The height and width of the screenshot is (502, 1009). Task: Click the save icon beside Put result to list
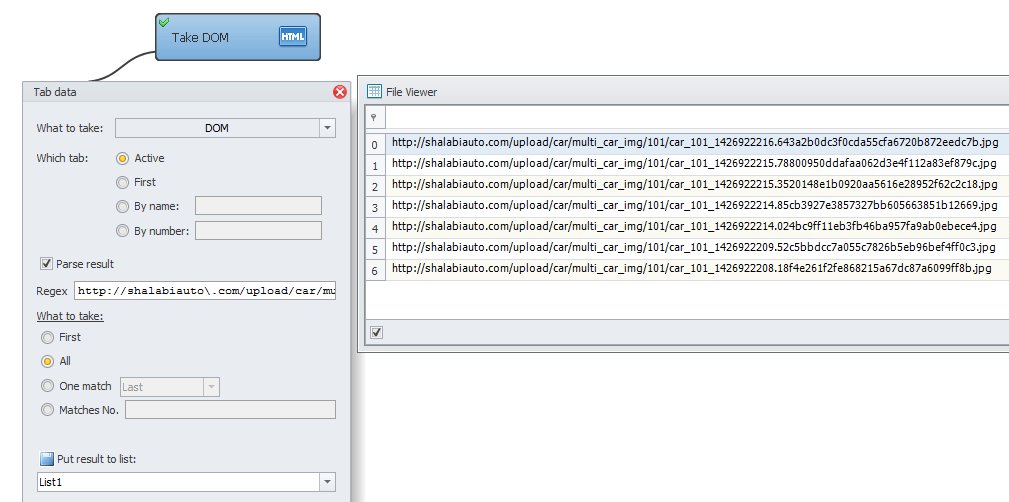pos(46,459)
